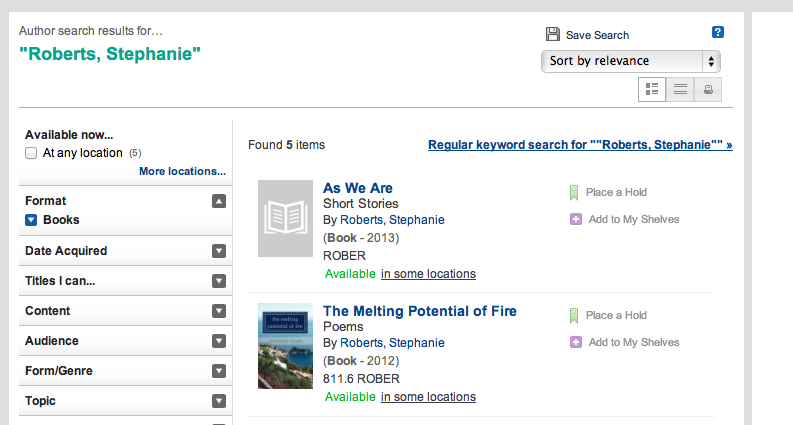Screen dimensions: 793x425
Task: Click shelf plus icon for Melting Potential of Fire
Action: [575, 342]
